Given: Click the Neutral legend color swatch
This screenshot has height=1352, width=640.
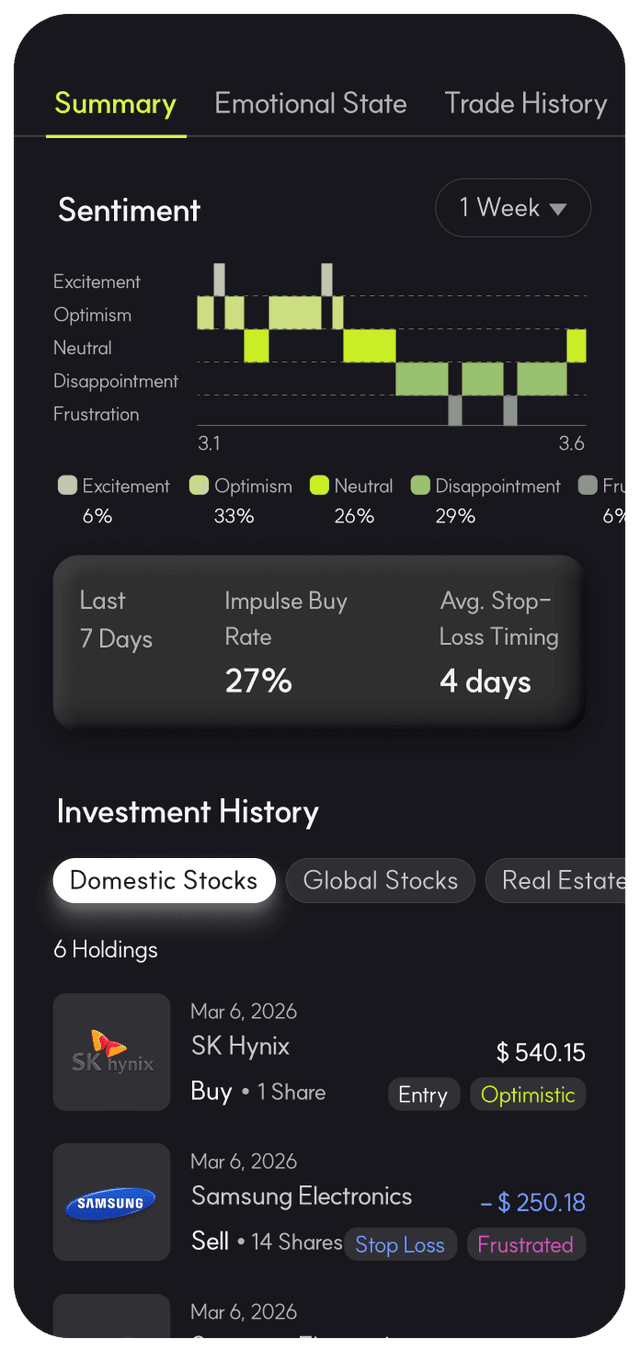Looking at the screenshot, I should click(x=319, y=486).
